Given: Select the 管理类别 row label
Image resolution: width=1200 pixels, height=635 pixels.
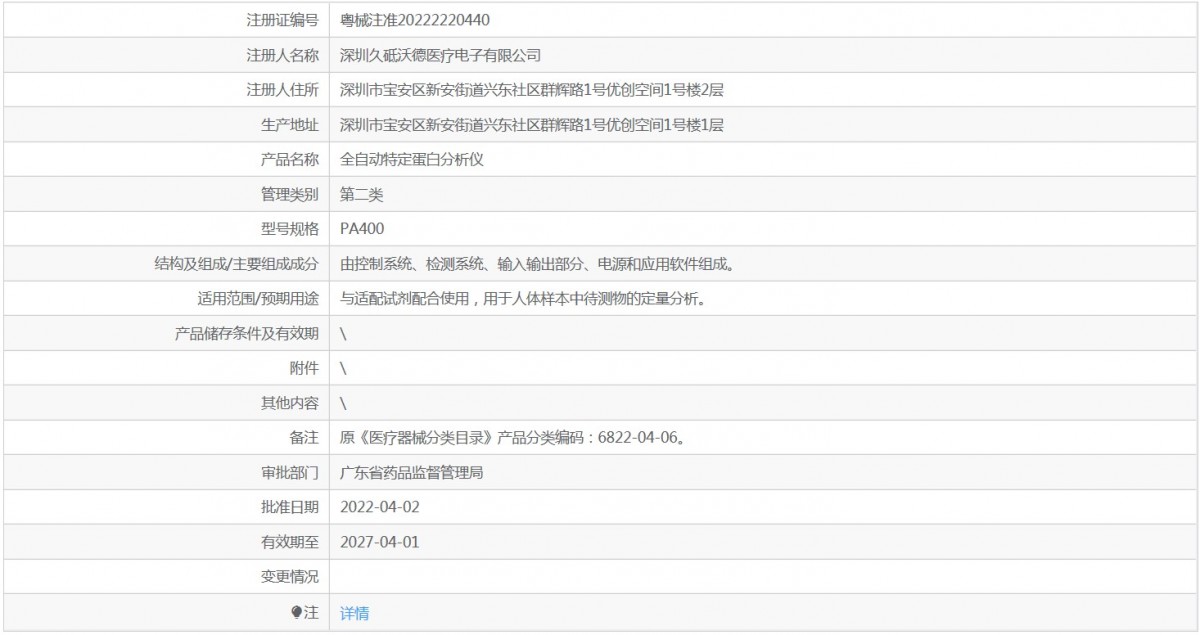Looking at the screenshot, I should 290,194.
